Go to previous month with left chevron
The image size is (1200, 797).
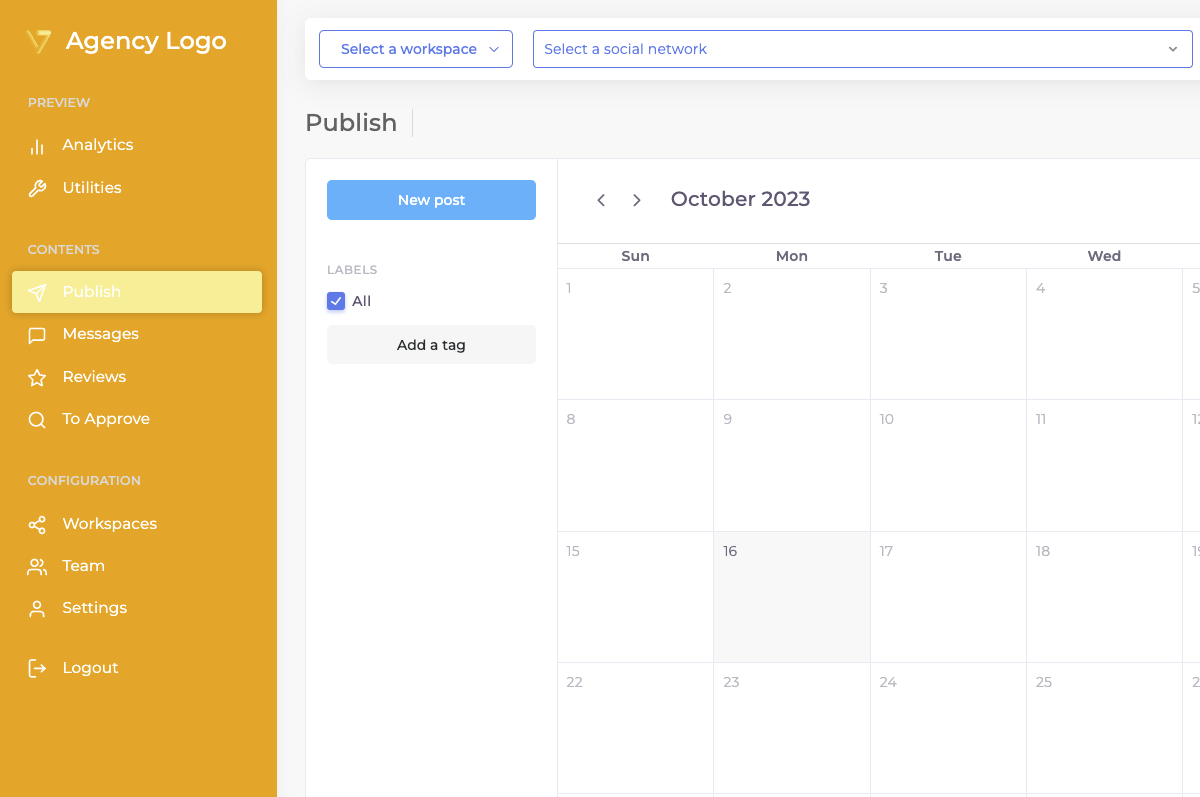pos(601,200)
